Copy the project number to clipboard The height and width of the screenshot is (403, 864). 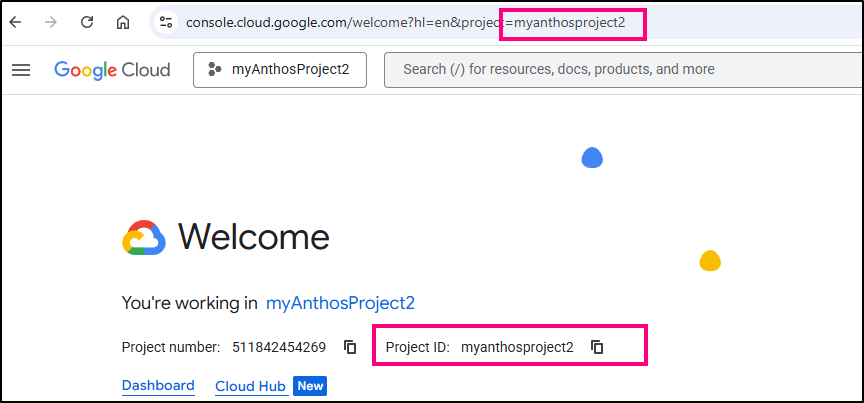[350, 347]
